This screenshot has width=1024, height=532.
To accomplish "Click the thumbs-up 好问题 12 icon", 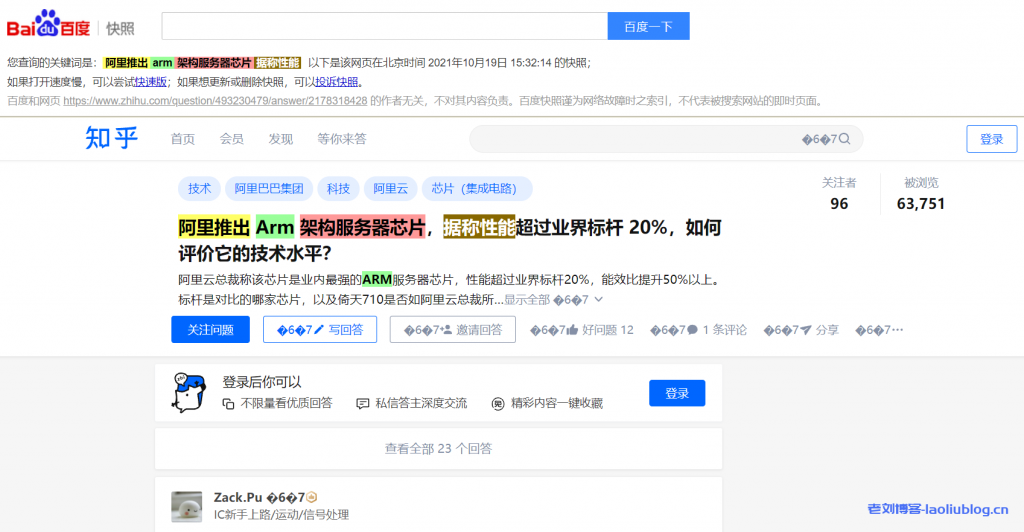I will click(573, 330).
